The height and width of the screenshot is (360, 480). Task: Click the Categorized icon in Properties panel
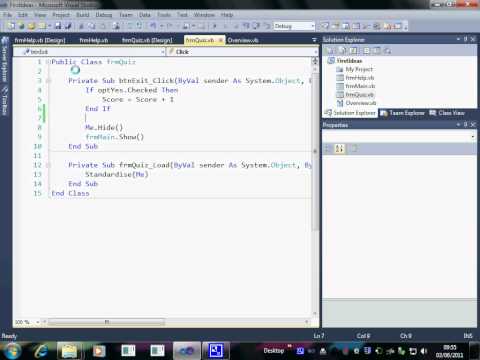pyautogui.click(x=328, y=149)
